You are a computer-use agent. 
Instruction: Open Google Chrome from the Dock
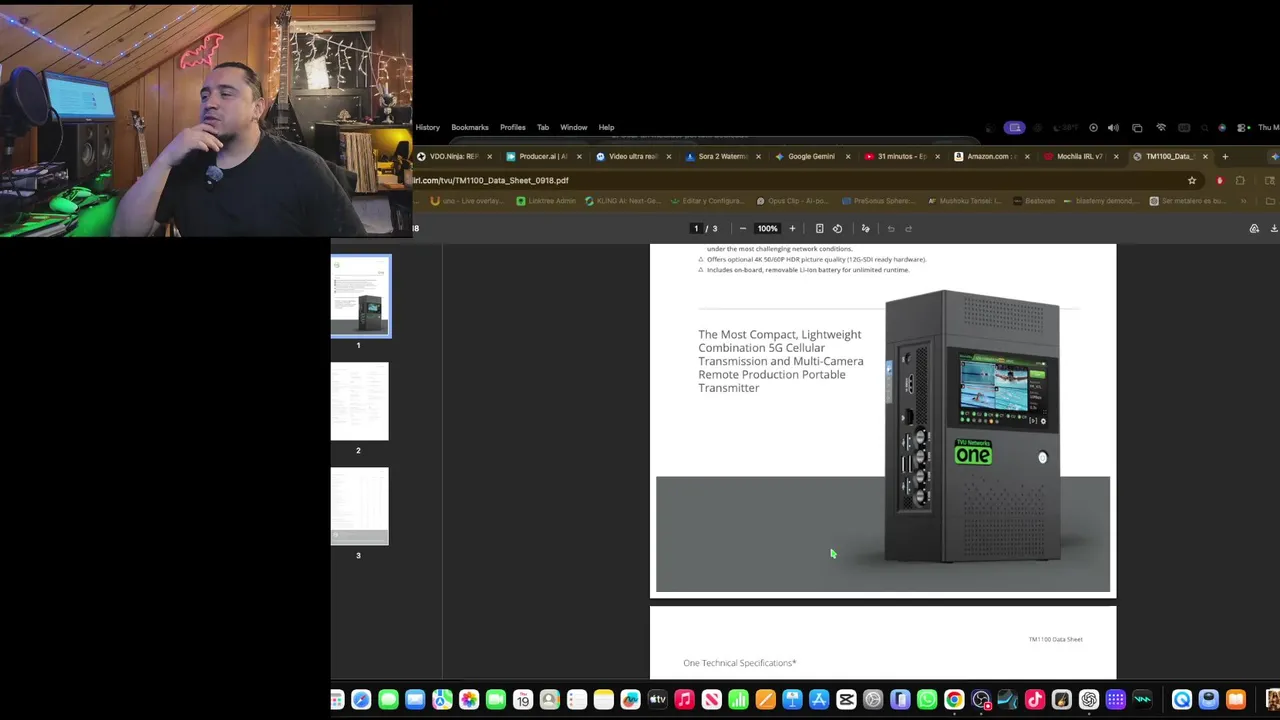point(954,700)
